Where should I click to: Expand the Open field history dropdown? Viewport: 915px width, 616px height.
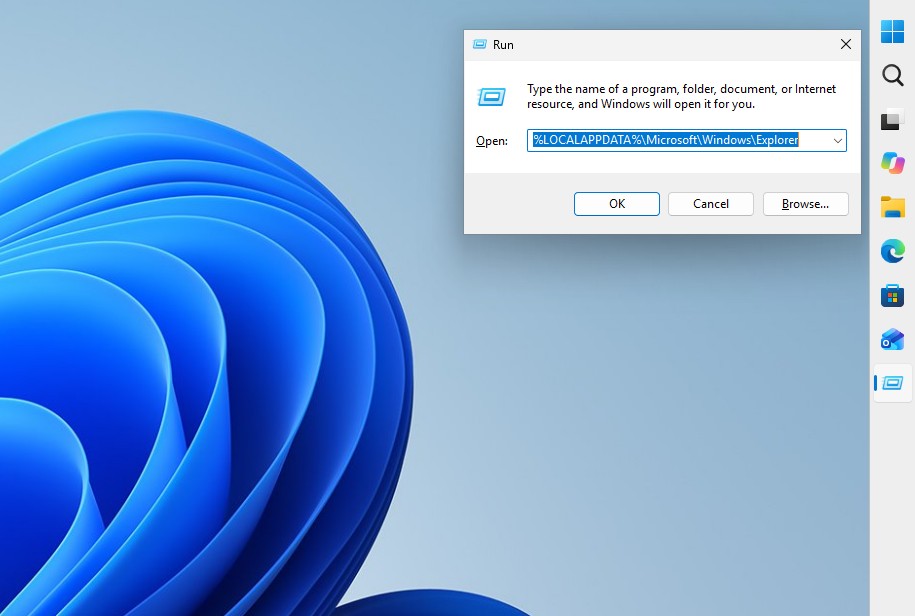pyautogui.click(x=837, y=141)
